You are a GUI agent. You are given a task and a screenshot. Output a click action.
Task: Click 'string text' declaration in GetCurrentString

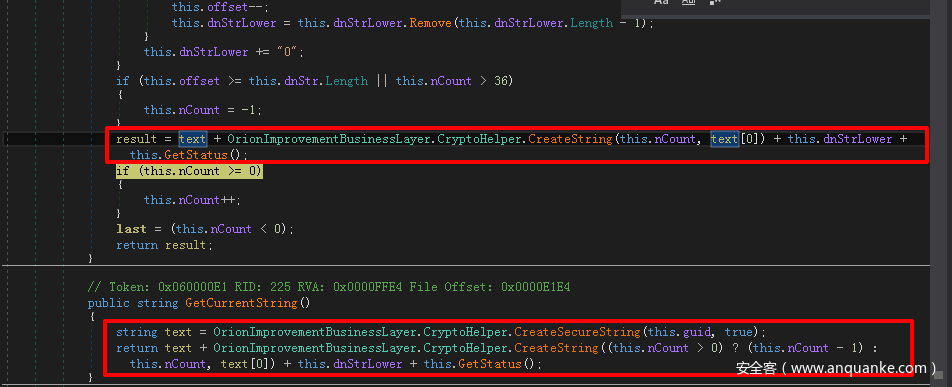coord(154,332)
